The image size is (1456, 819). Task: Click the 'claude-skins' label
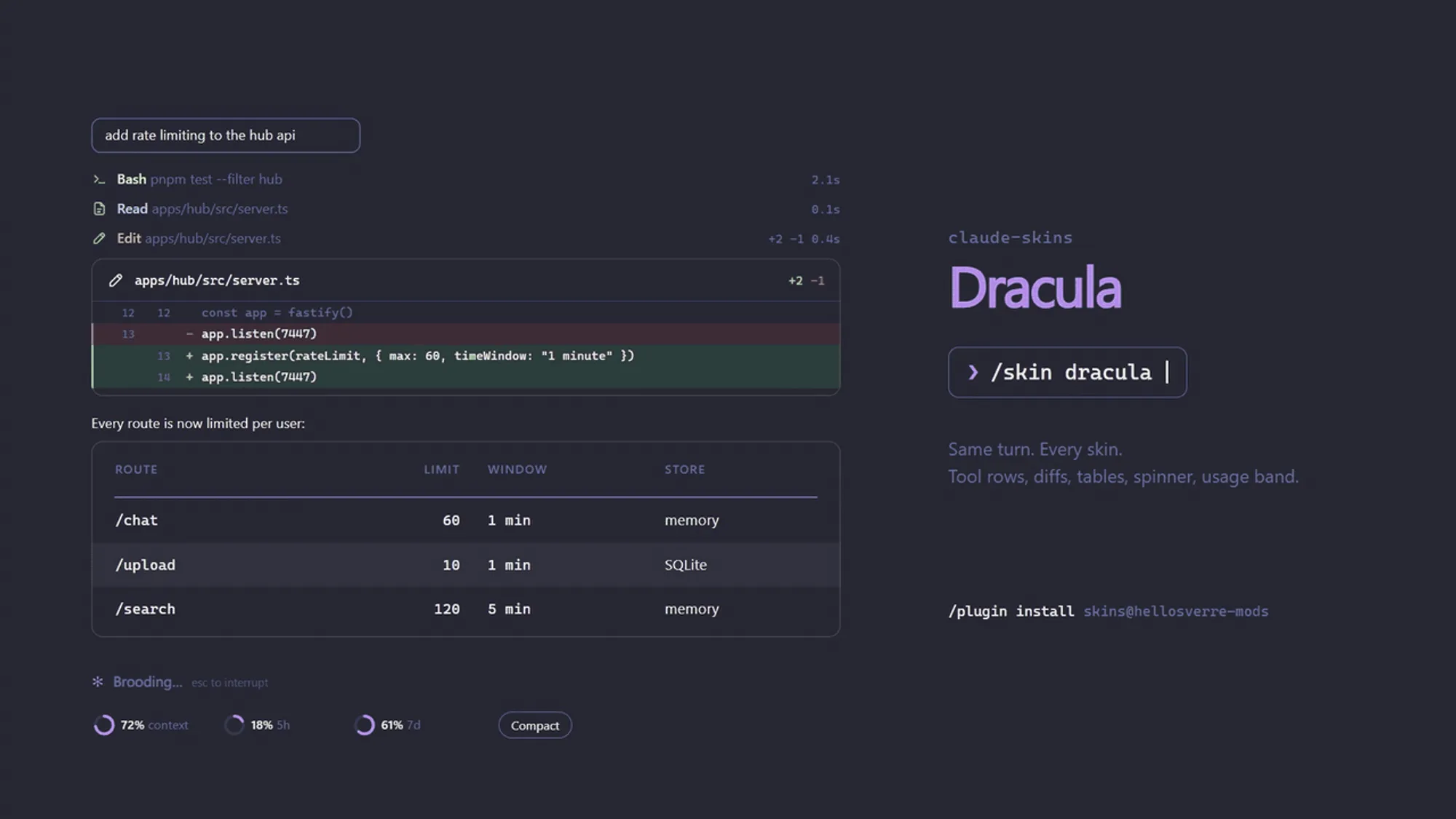[1010, 238]
